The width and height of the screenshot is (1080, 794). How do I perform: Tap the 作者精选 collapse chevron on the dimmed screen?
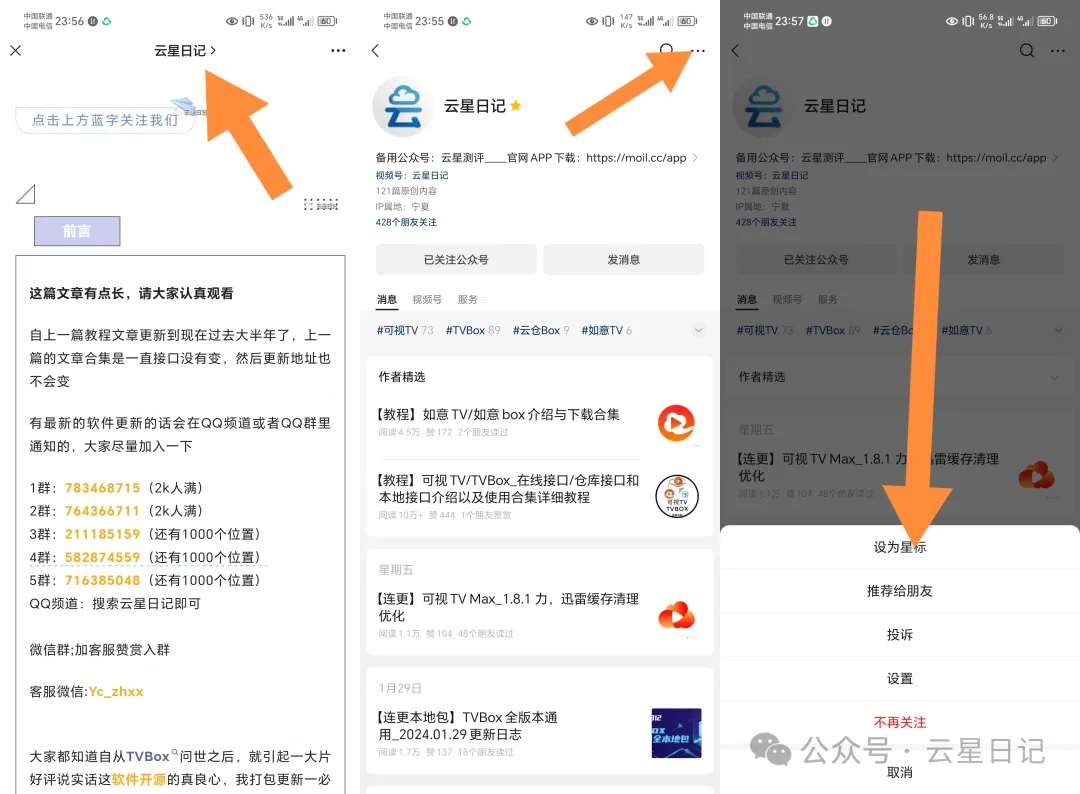pyautogui.click(x=1053, y=377)
